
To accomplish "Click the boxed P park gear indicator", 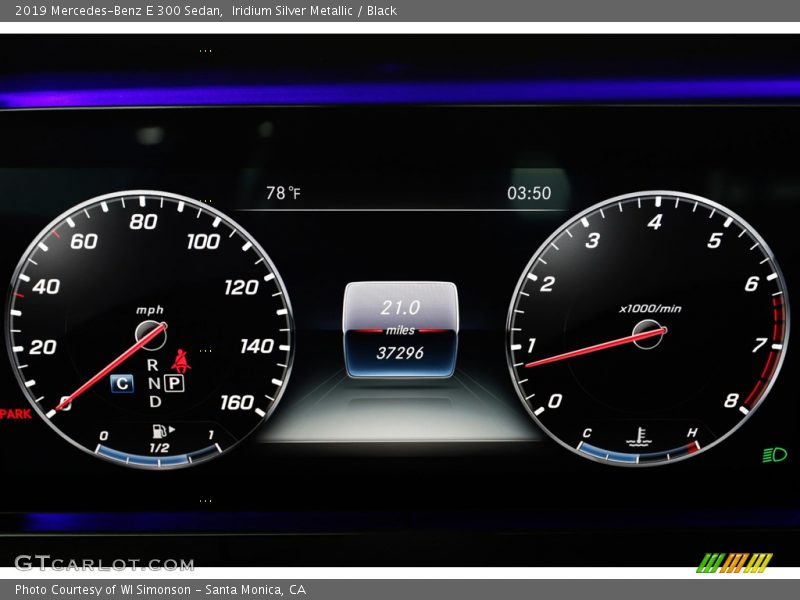I will click(174, 383).
